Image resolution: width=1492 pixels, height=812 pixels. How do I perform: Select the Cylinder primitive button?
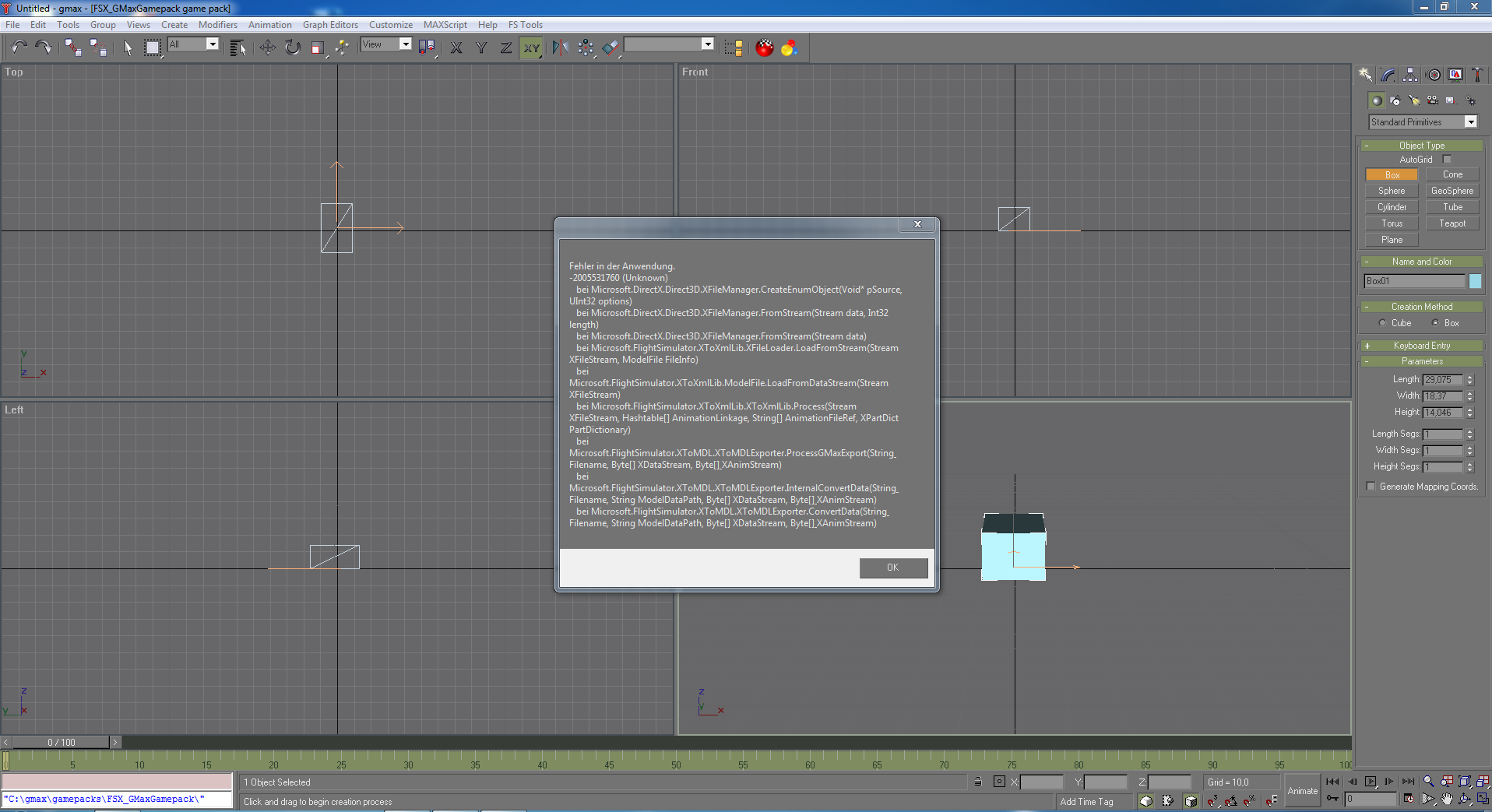click(1392, 207)
